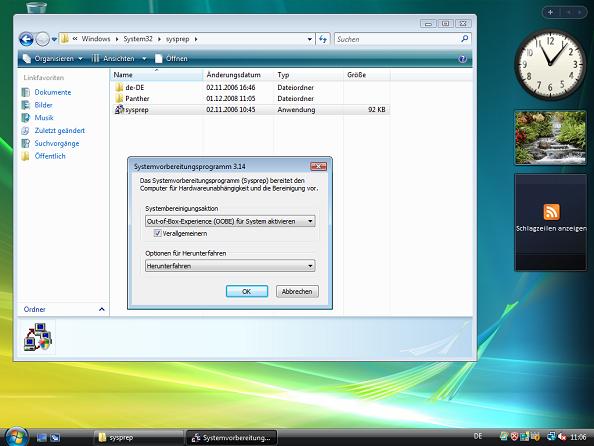Maximize the sysprep Explorer window
The image size is (594, 446).
[446, 24]
